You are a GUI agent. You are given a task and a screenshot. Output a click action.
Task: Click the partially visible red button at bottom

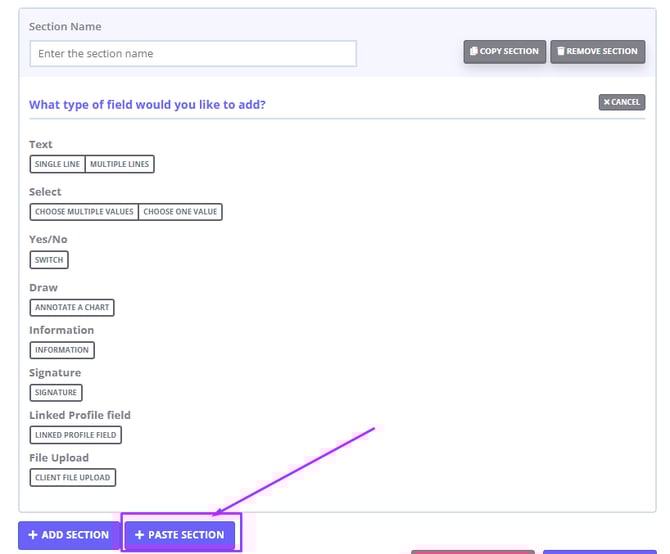point(472,550)
